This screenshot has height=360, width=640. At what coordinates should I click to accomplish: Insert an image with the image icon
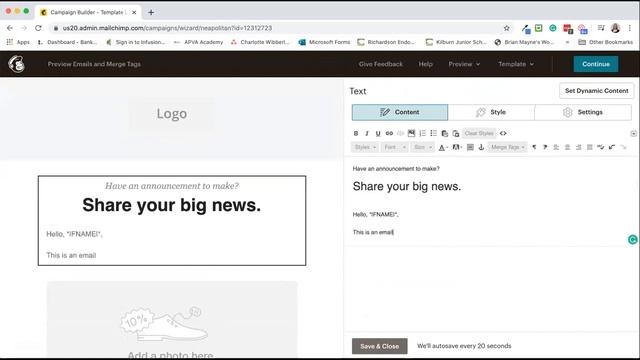[411, 133]
